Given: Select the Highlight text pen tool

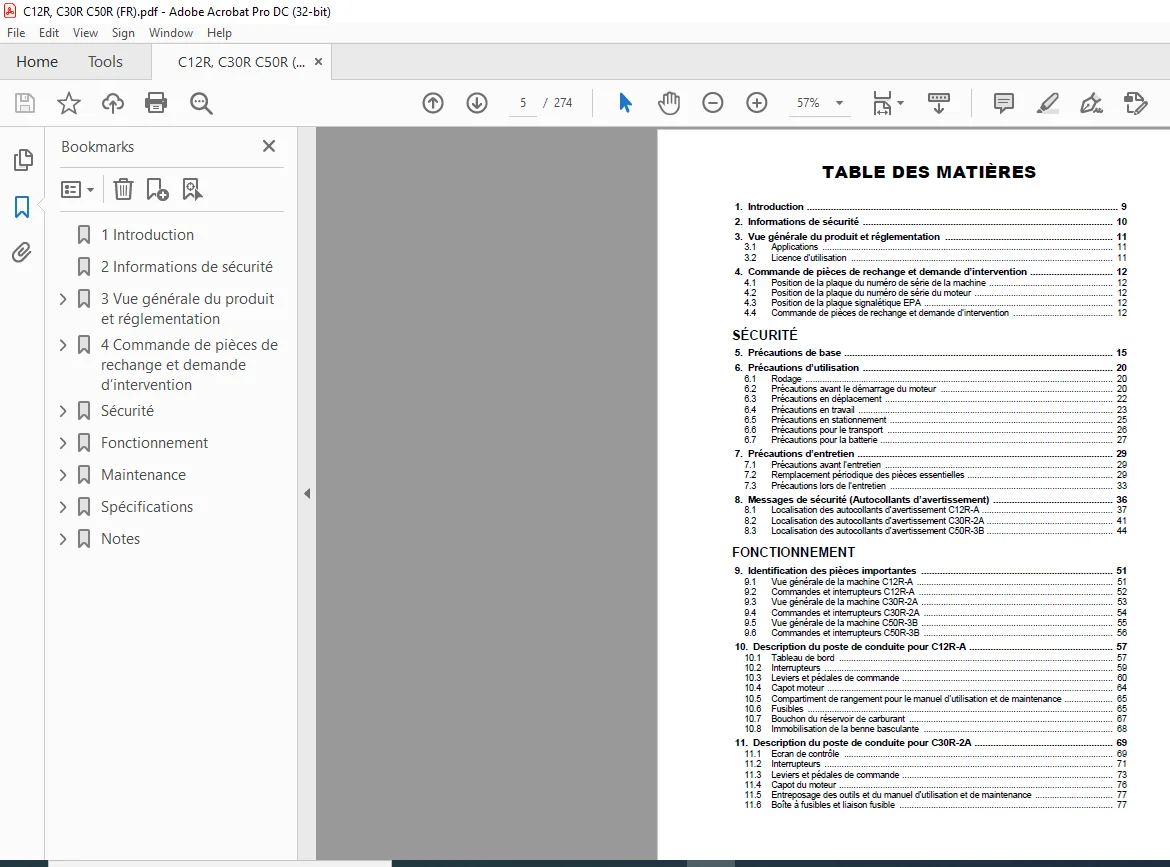Looking at the screenshot, I should 1048,103.
